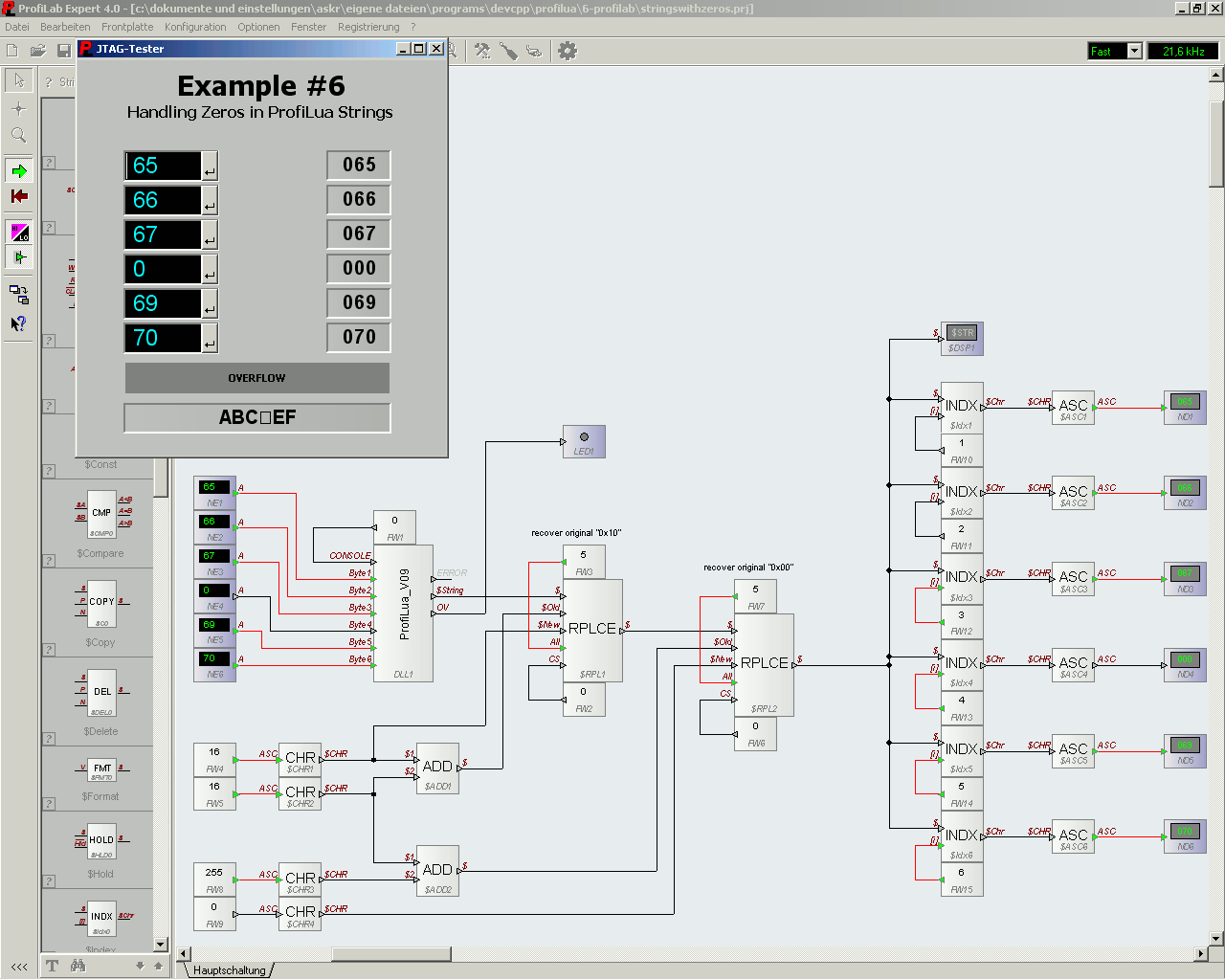Click the enter button beside value 65
1225x980 pixels.
click(210, 166)
